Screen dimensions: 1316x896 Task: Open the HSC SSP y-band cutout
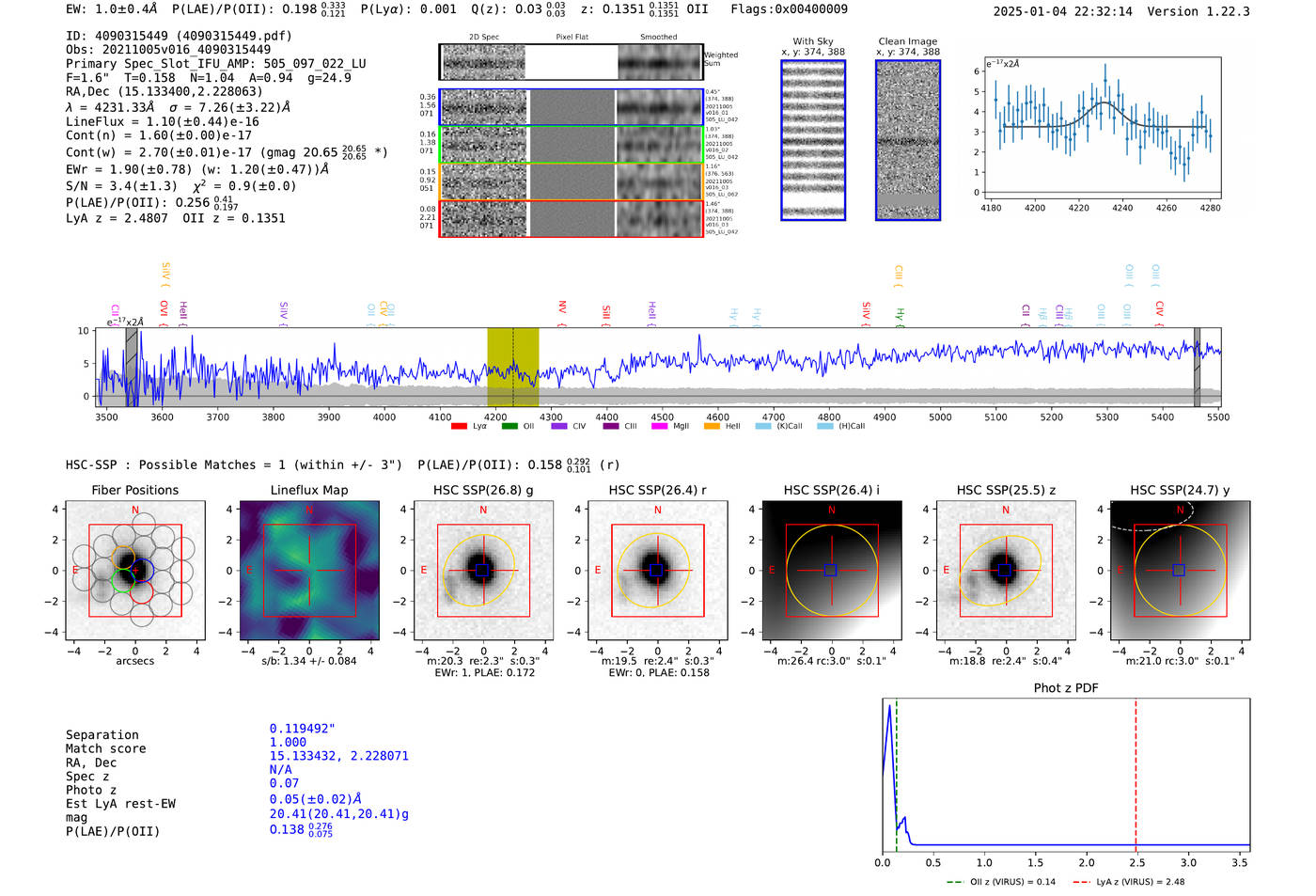pos(1180,571)
